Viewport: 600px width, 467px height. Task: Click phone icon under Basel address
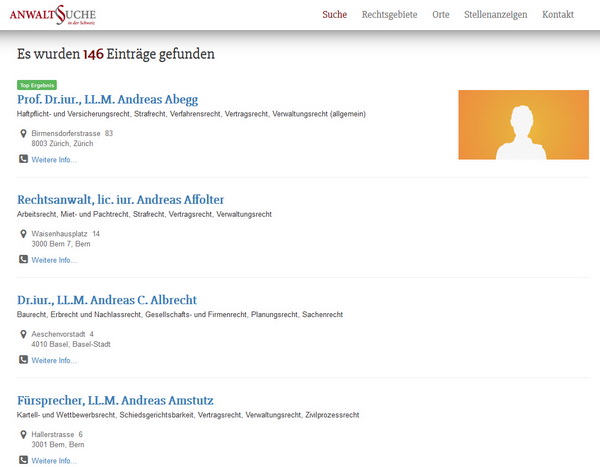[x=23, y=359]
